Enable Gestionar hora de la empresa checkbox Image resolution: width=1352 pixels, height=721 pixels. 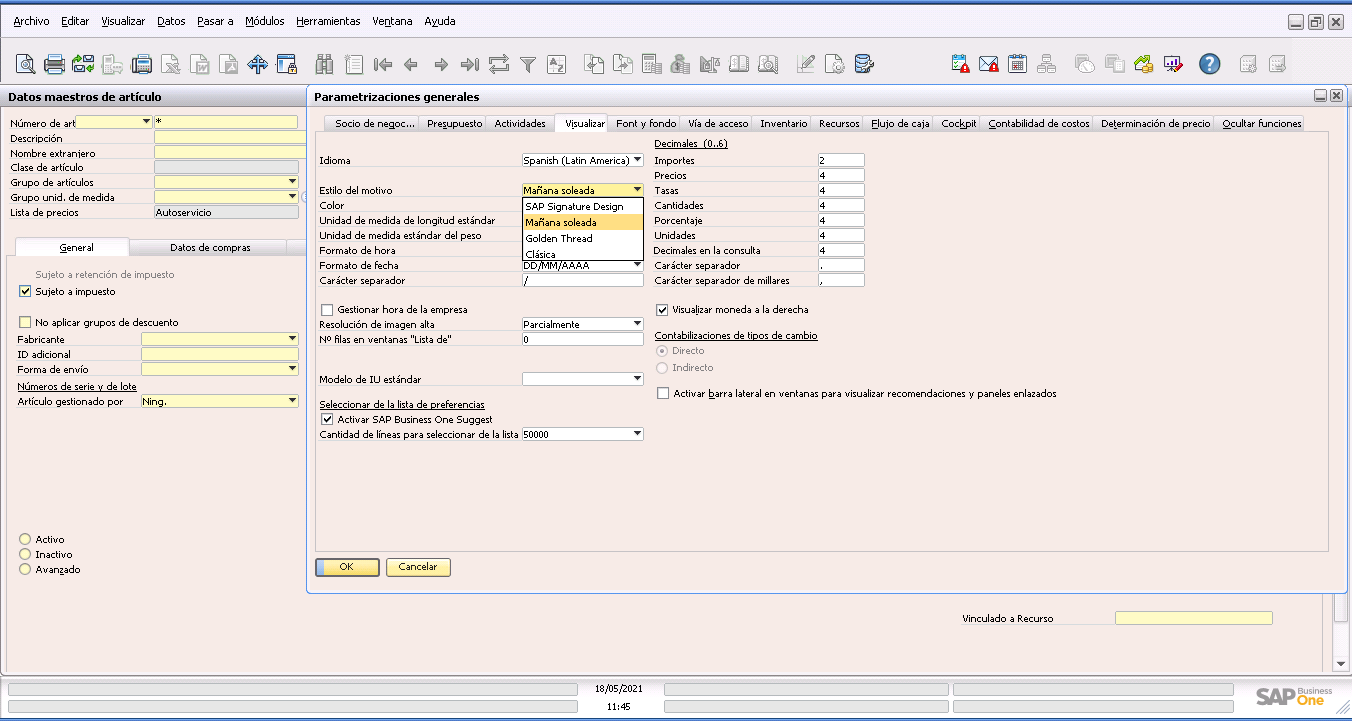point(327,310)
